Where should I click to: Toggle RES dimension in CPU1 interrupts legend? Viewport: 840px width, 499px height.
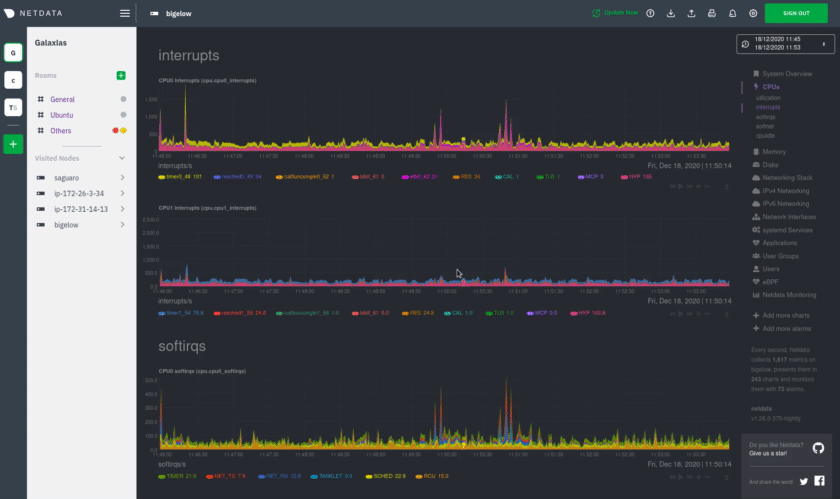(x=417, y=313)
